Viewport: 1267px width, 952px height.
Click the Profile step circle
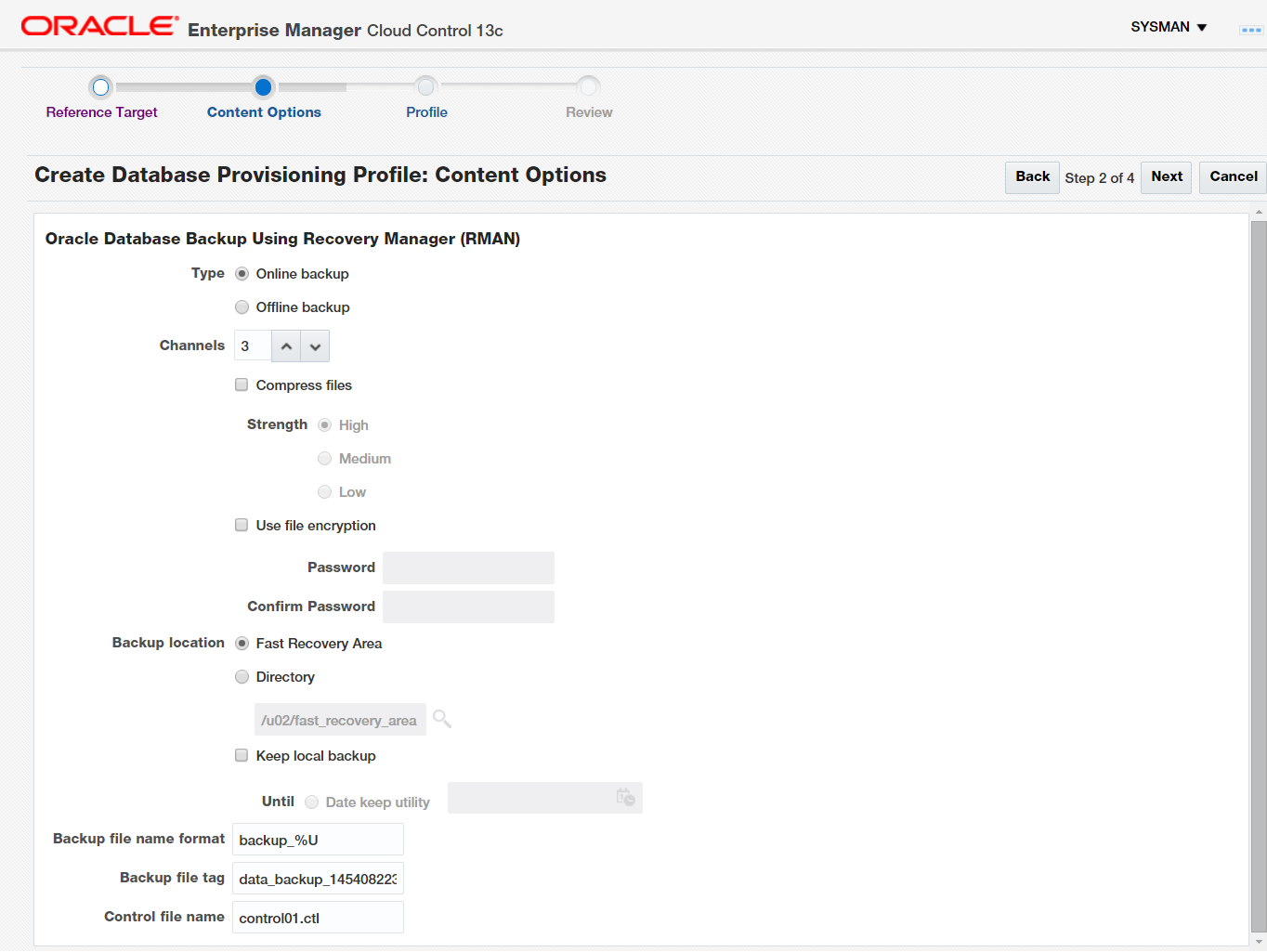(x=425, y=87)
